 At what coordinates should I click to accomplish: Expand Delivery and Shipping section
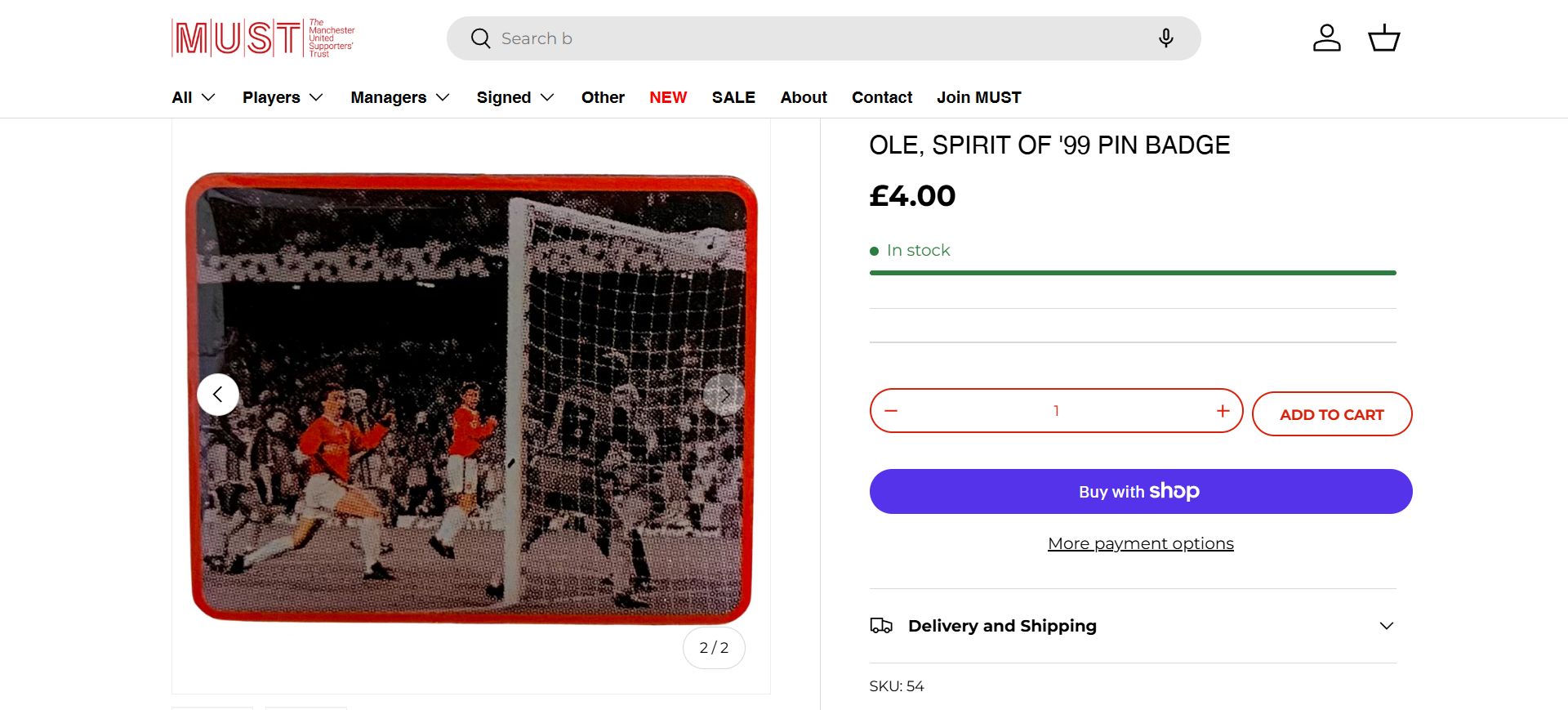tap(1133, 626)
